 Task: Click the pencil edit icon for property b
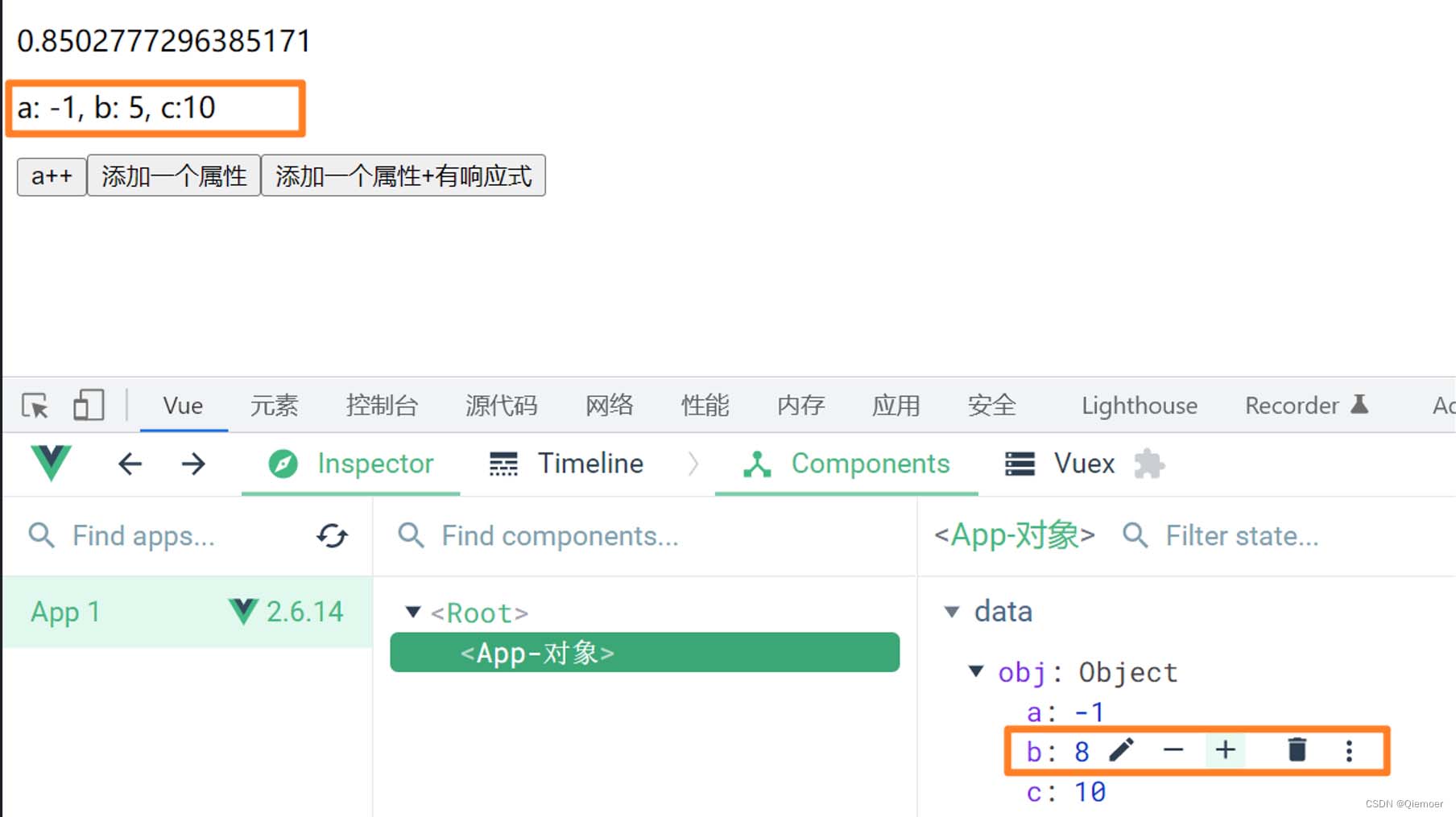pos(1121,750)
